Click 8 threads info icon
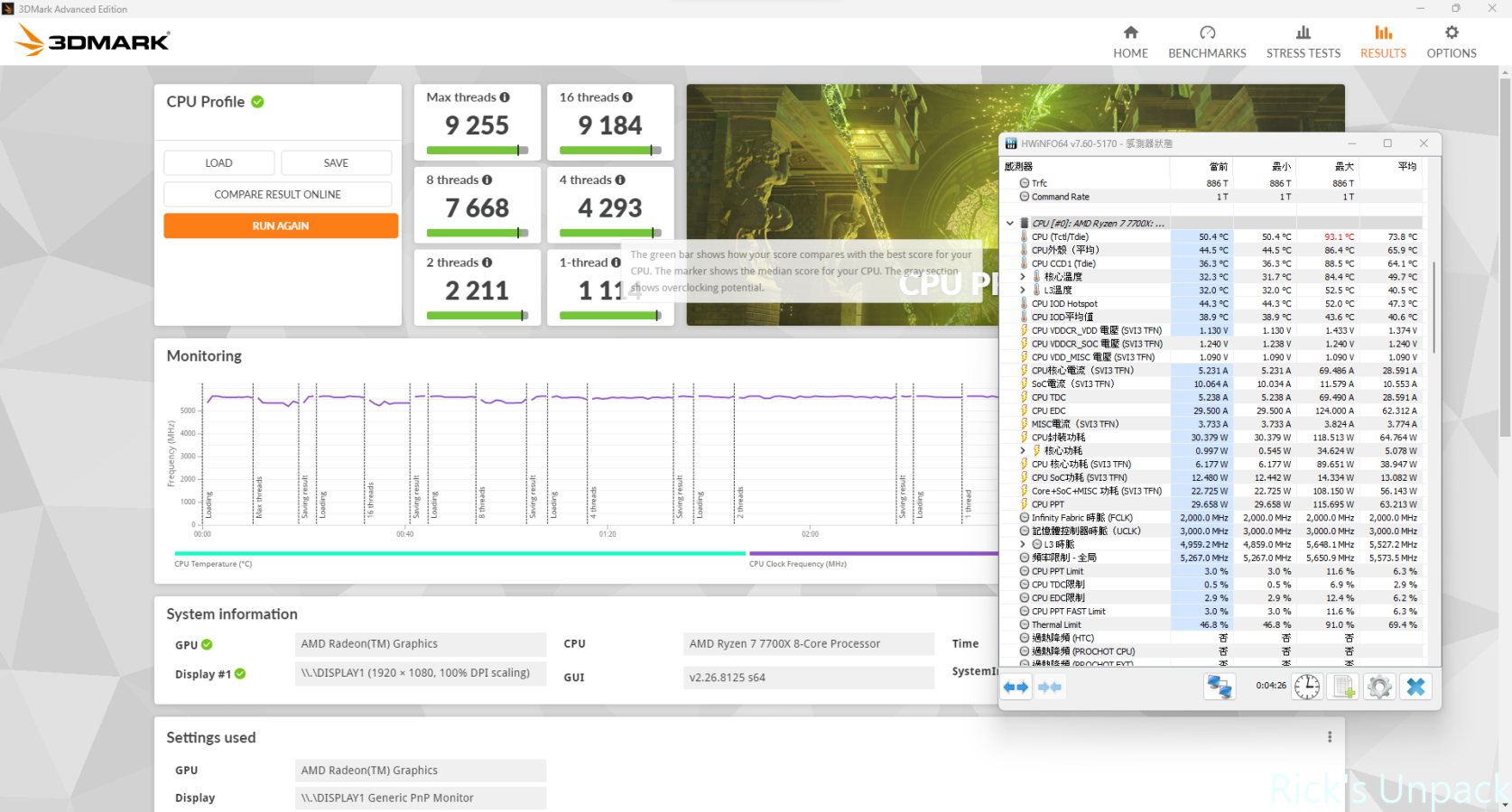Screen dimensions: 1512x812 tap(487, 180)
